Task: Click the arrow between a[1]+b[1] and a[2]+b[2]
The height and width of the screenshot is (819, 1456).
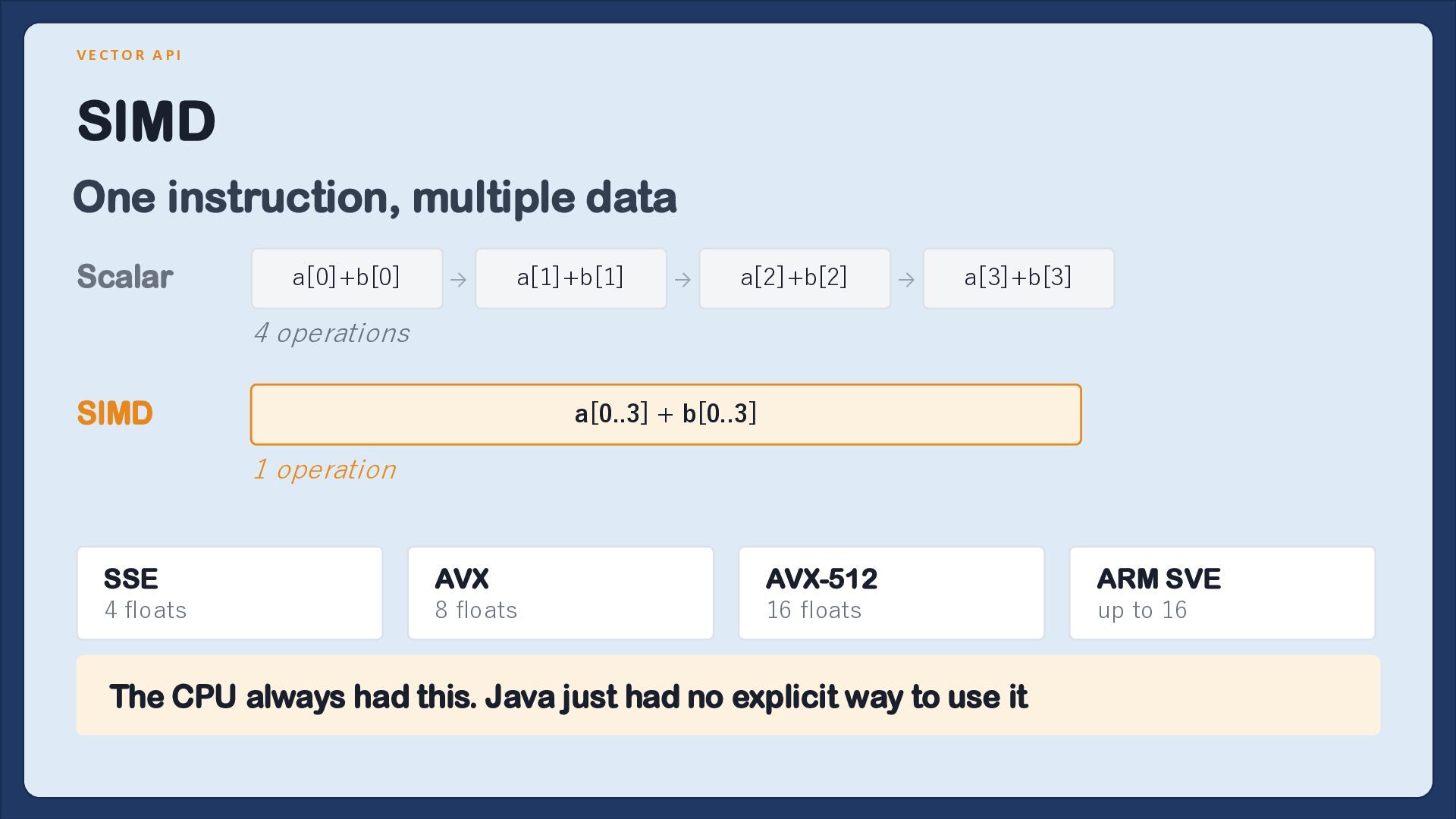Action: (x=682, y=280)
